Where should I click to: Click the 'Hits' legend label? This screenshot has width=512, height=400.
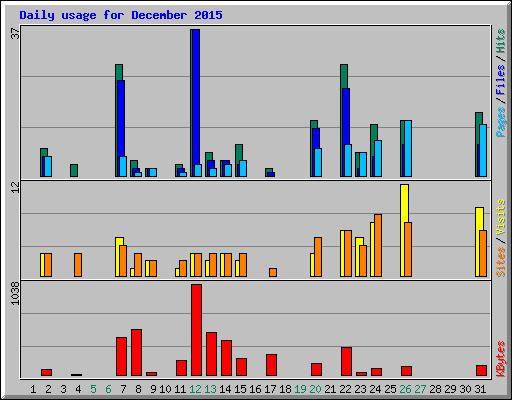pos(500,41)
